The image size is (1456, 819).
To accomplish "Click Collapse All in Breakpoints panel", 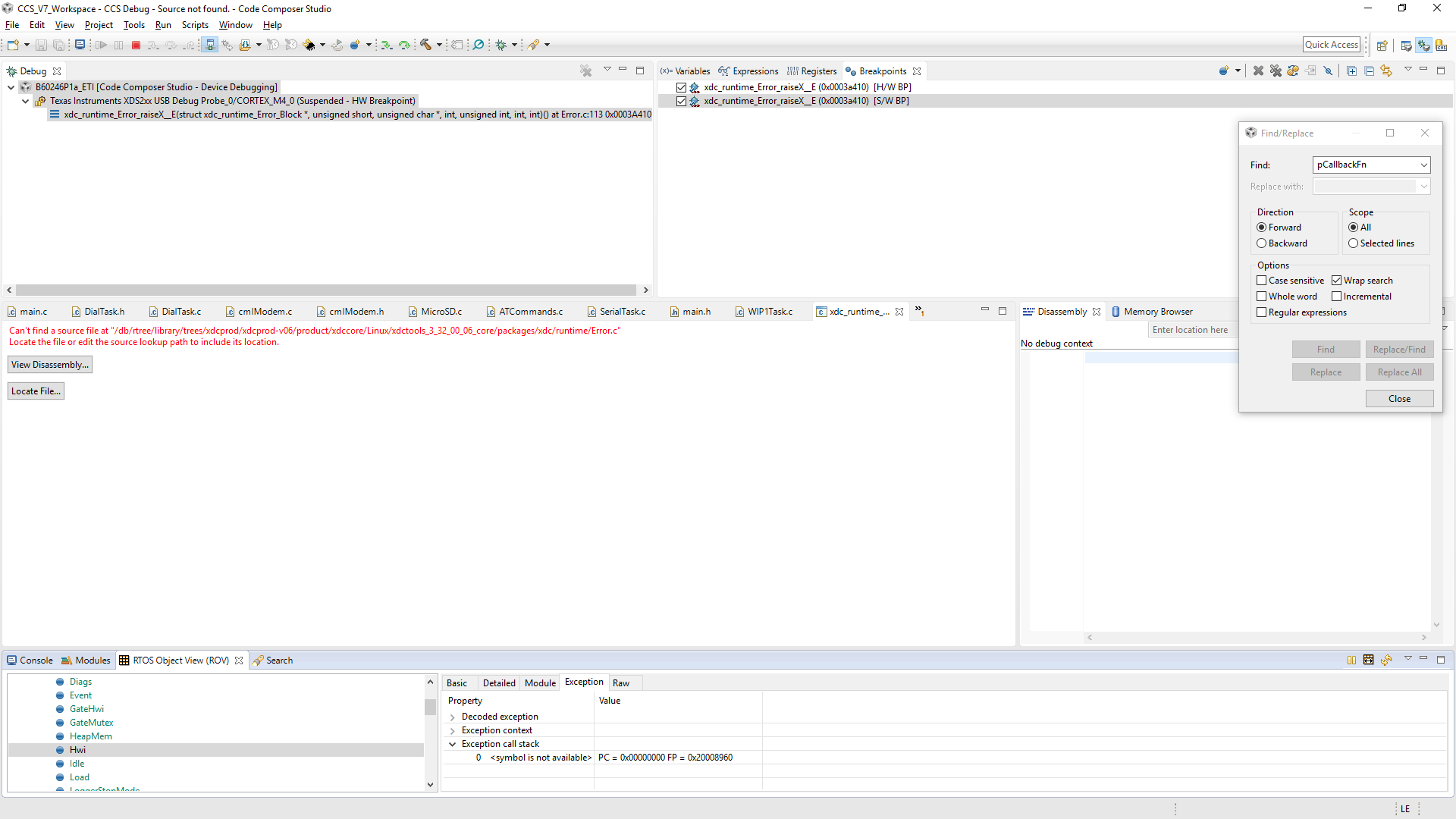I will (x=1369, y=71).
